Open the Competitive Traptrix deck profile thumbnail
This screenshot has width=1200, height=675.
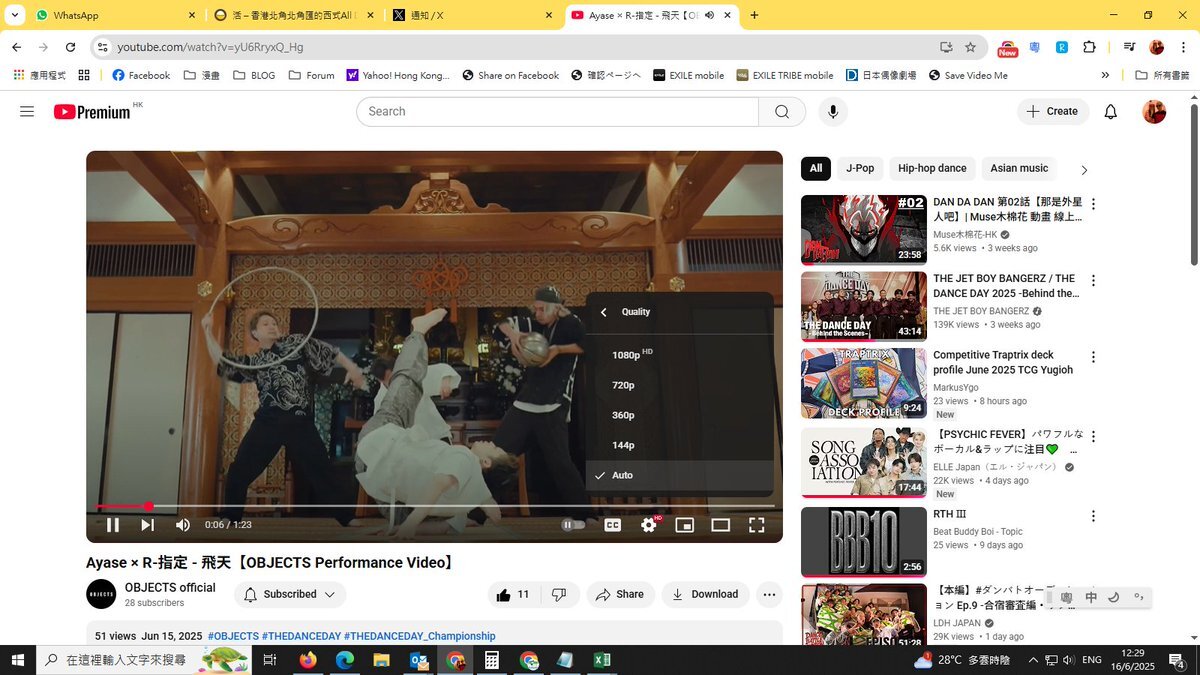pyautogui.click(x=863, y=383)
